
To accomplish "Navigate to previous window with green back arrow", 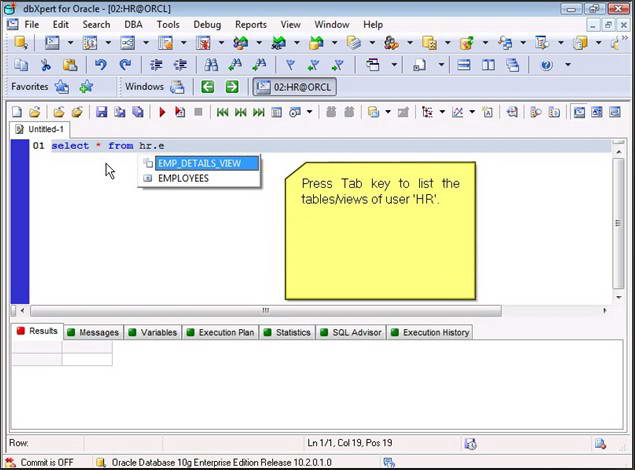I will pos(207,87).
